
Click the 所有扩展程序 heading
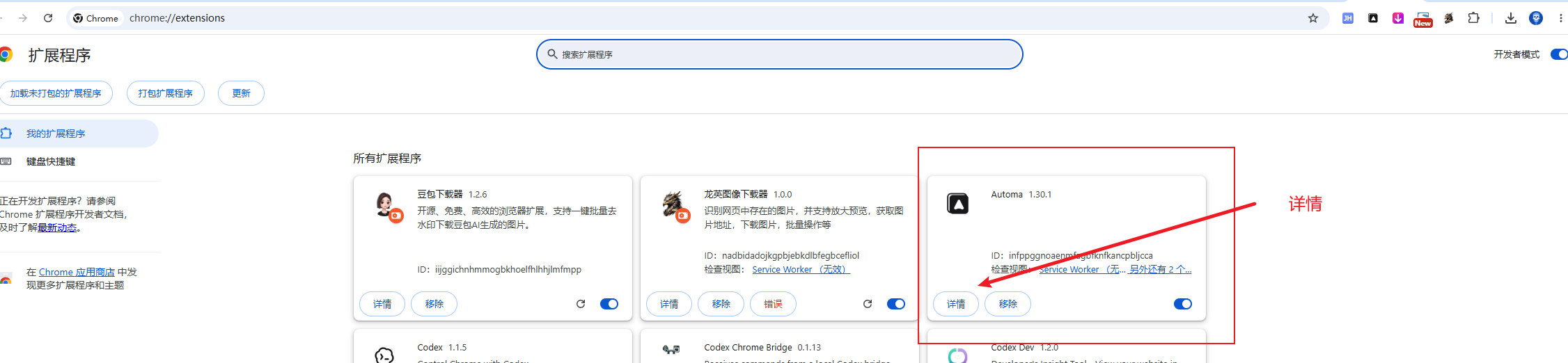click(387, 159)
